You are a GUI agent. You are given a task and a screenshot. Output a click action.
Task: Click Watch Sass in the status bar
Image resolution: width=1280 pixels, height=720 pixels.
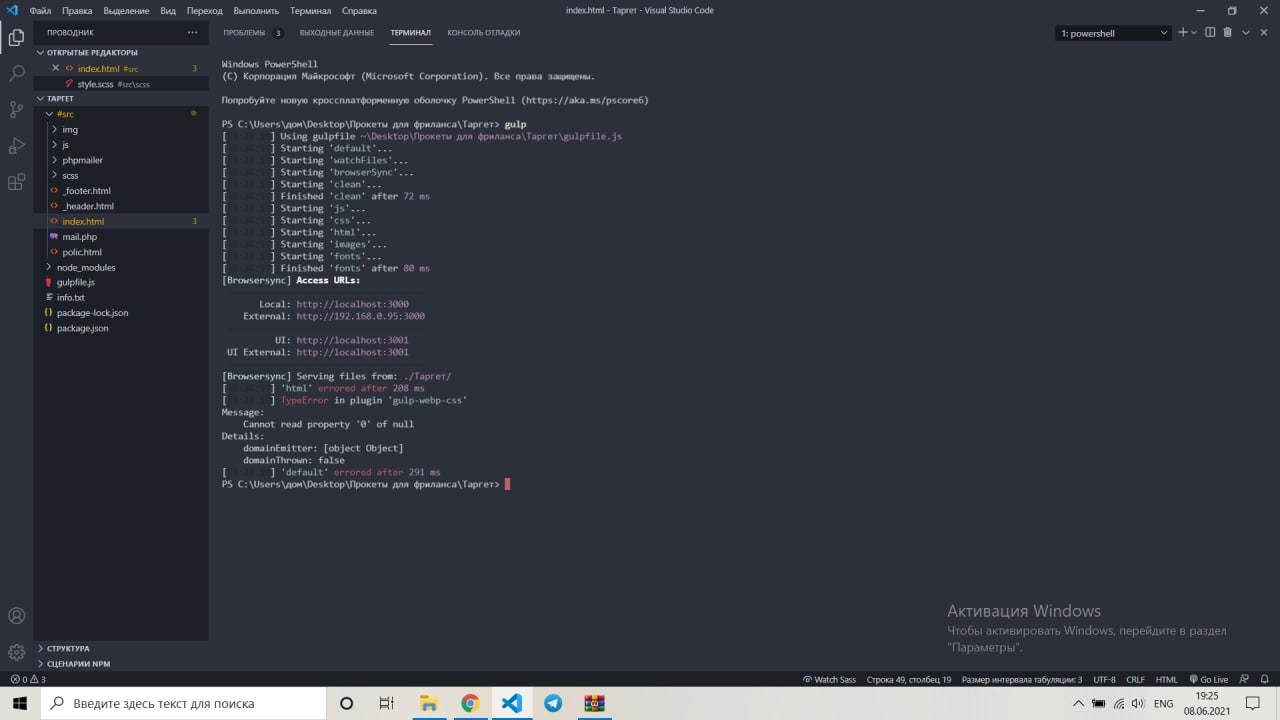829,679
